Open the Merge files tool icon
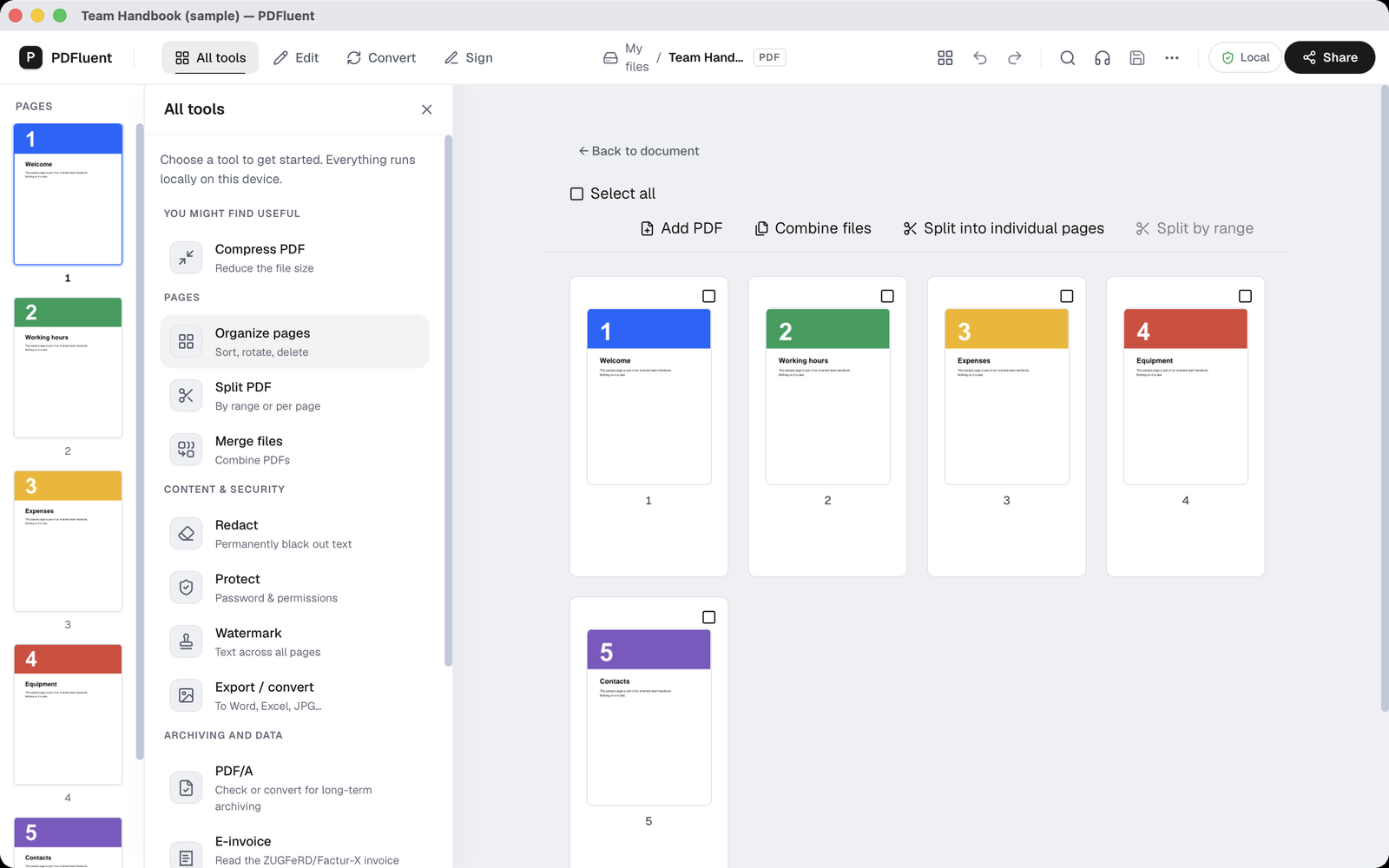Viewport: 1389px width, 868px height. (186, 450)
